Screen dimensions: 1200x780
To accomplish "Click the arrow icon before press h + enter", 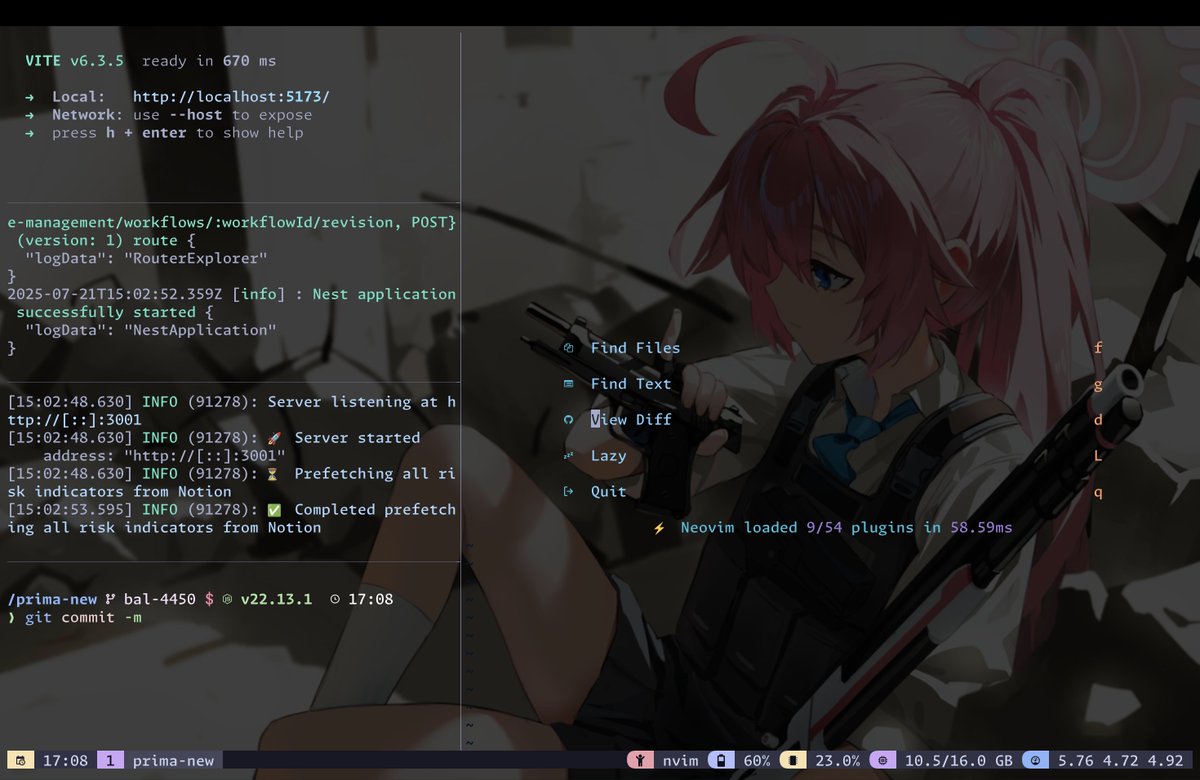I will (30, 133).
